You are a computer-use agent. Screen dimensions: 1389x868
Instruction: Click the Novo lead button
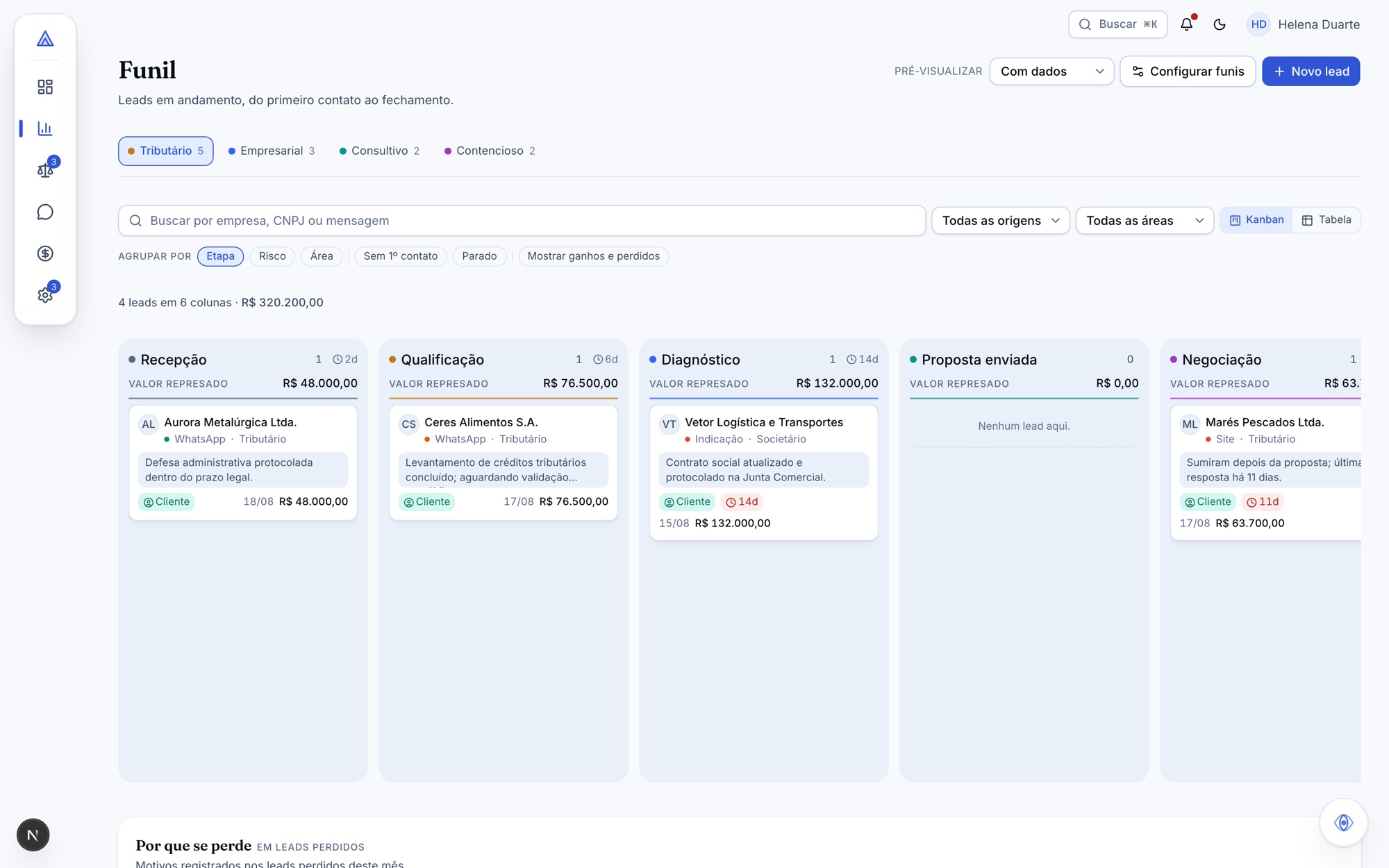click(1311, 72)
